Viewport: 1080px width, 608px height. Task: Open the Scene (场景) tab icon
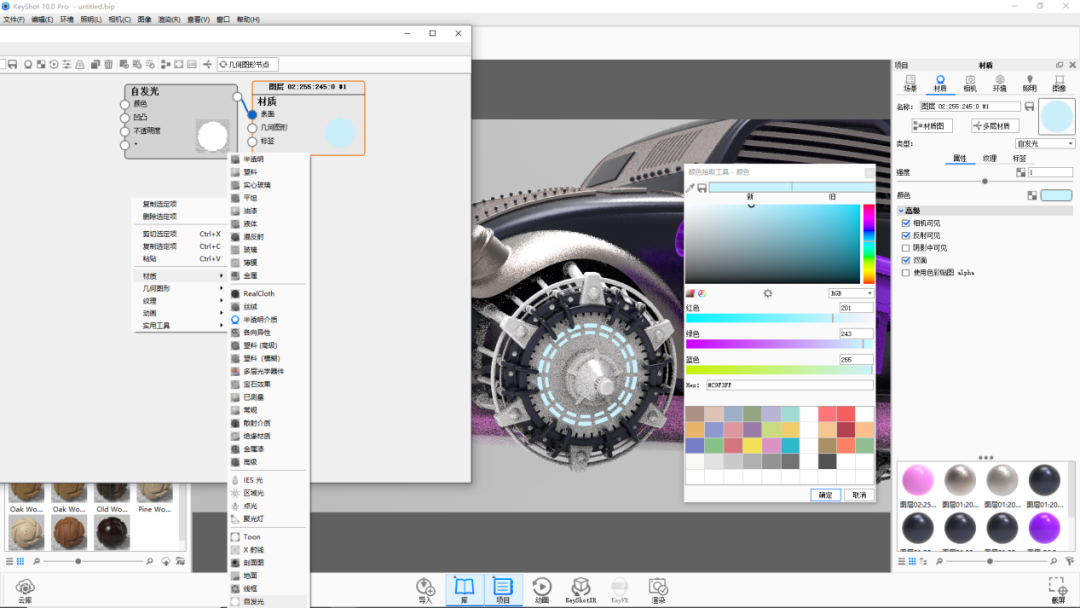coord(911,83)
